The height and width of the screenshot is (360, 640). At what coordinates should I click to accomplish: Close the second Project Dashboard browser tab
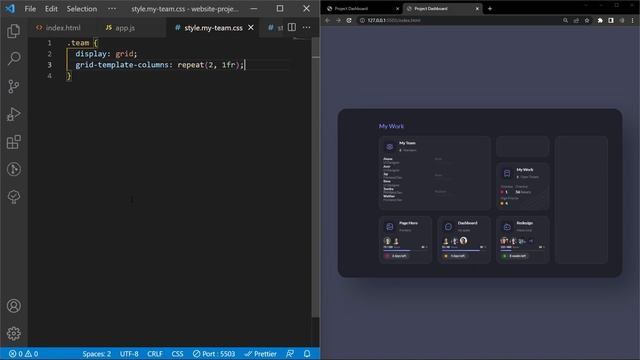click(477, 9)
